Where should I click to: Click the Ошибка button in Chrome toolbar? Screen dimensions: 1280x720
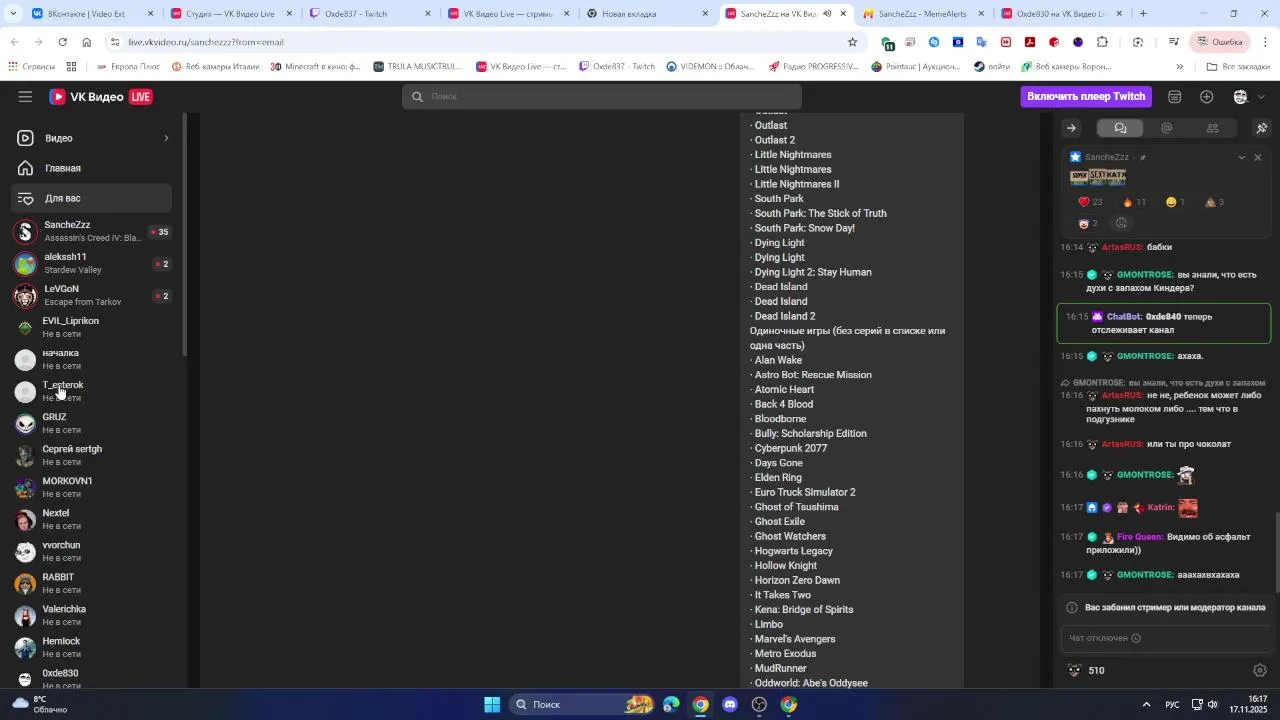click(x=1219, y=42)
